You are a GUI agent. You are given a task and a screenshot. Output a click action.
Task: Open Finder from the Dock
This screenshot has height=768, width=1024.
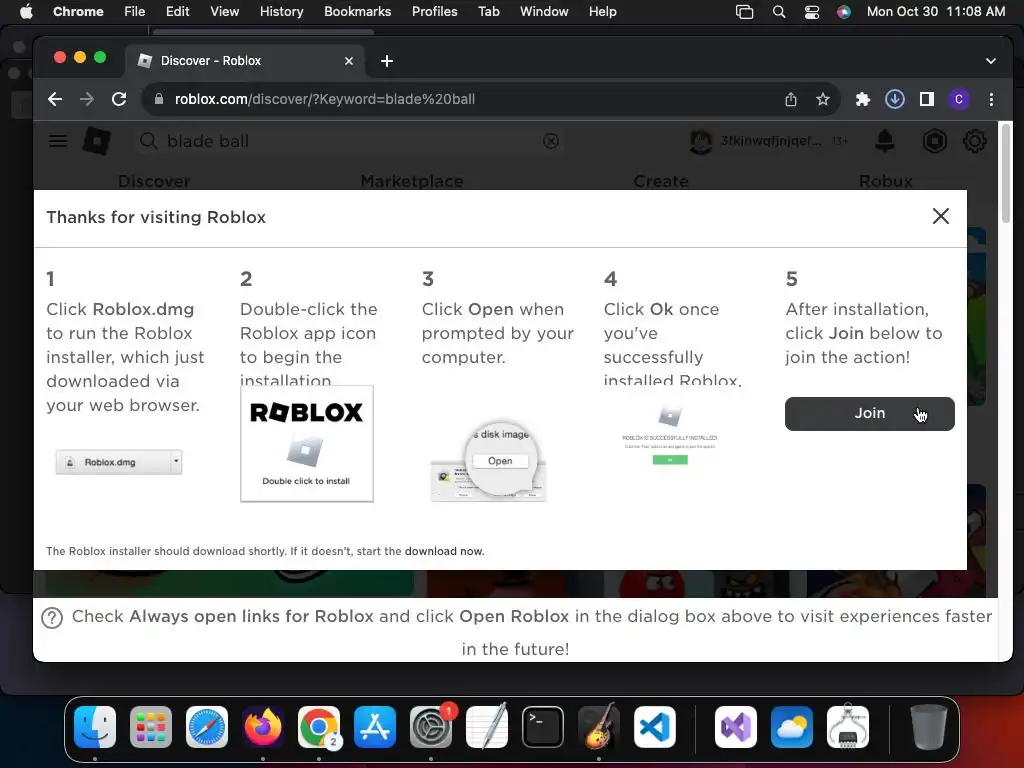95,727
